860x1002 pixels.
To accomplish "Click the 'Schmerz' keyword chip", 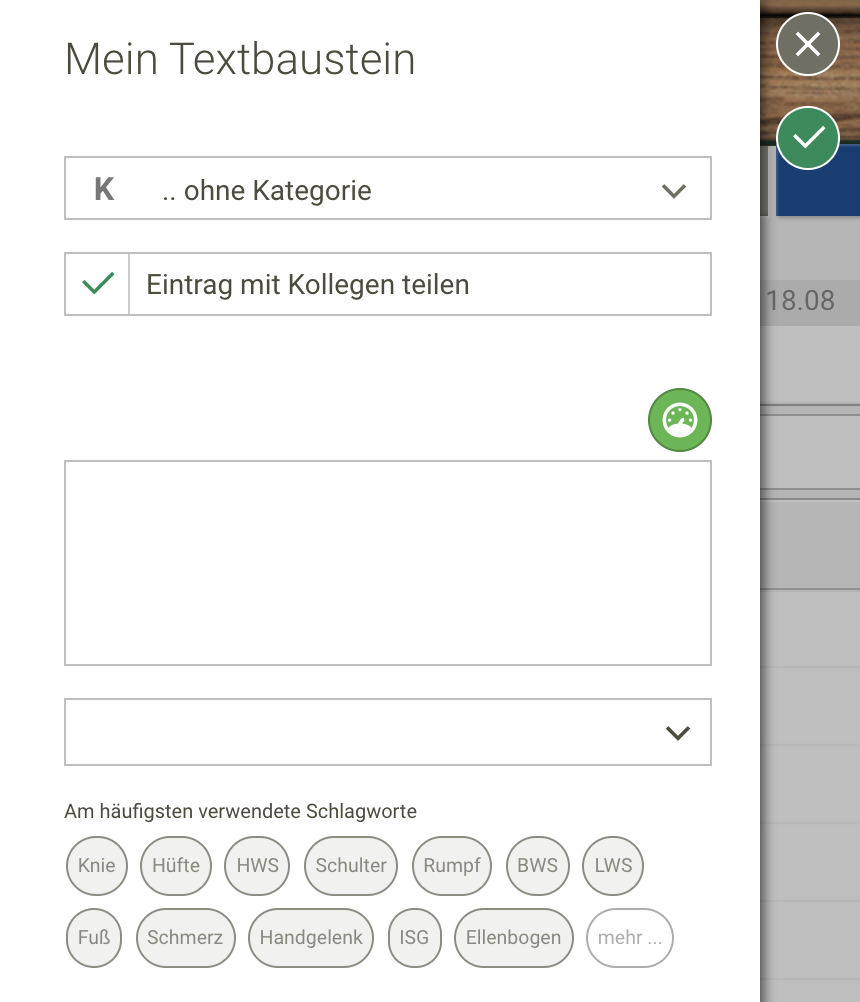I will click(x=185, y=938).
